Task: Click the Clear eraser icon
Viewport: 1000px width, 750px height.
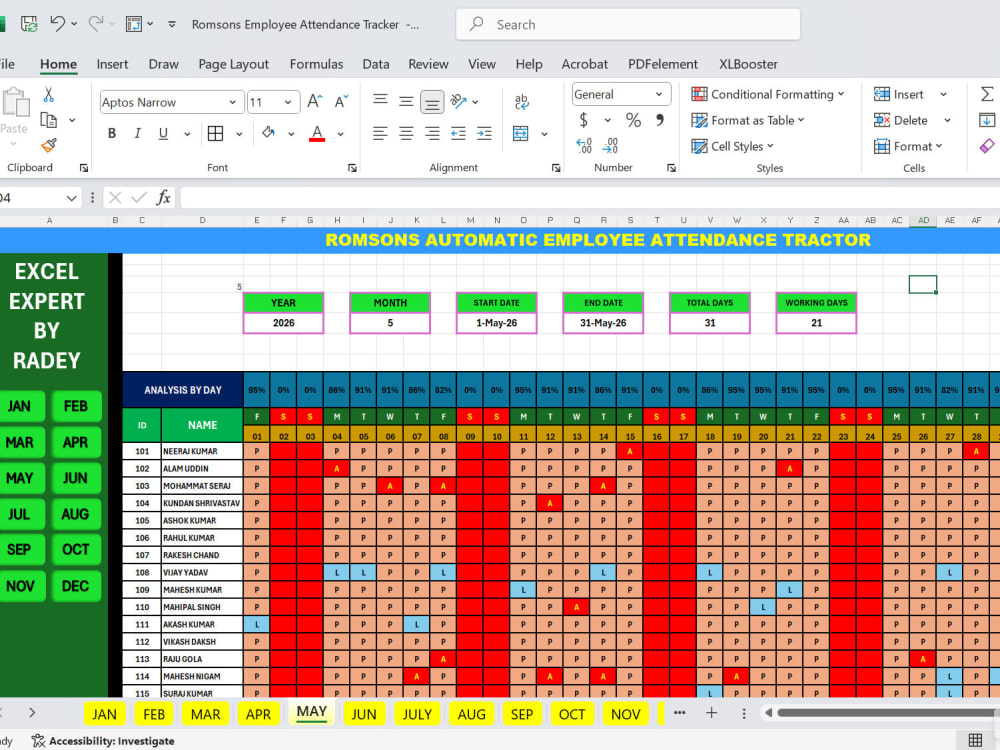Action: coord(987,146)
